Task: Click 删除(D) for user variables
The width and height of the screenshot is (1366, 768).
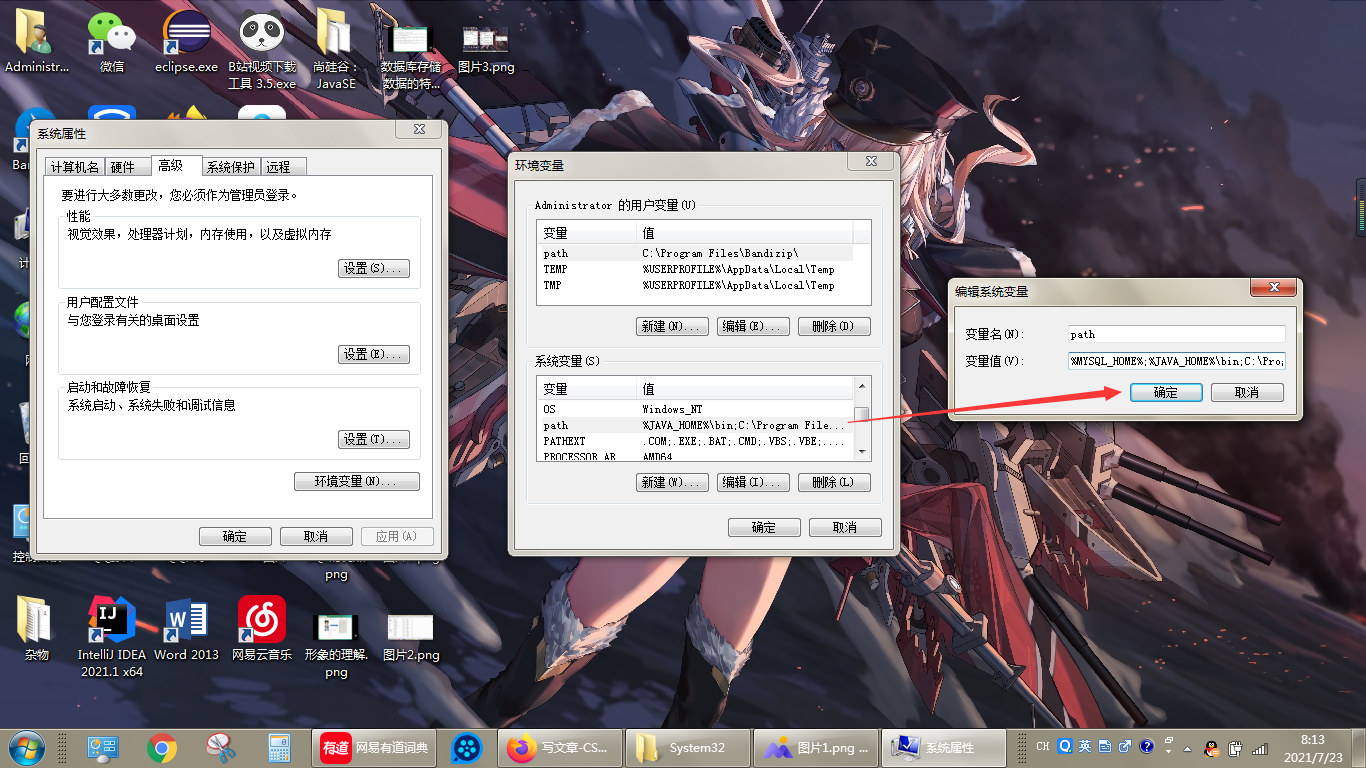Action: pos(834,326)
